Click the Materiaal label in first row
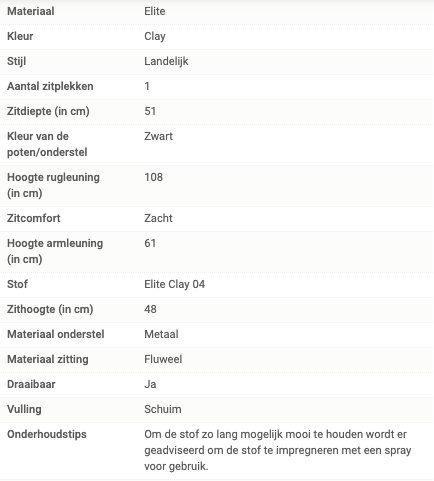Viewport: 434px width, 481px height. [x=31, y=11]
